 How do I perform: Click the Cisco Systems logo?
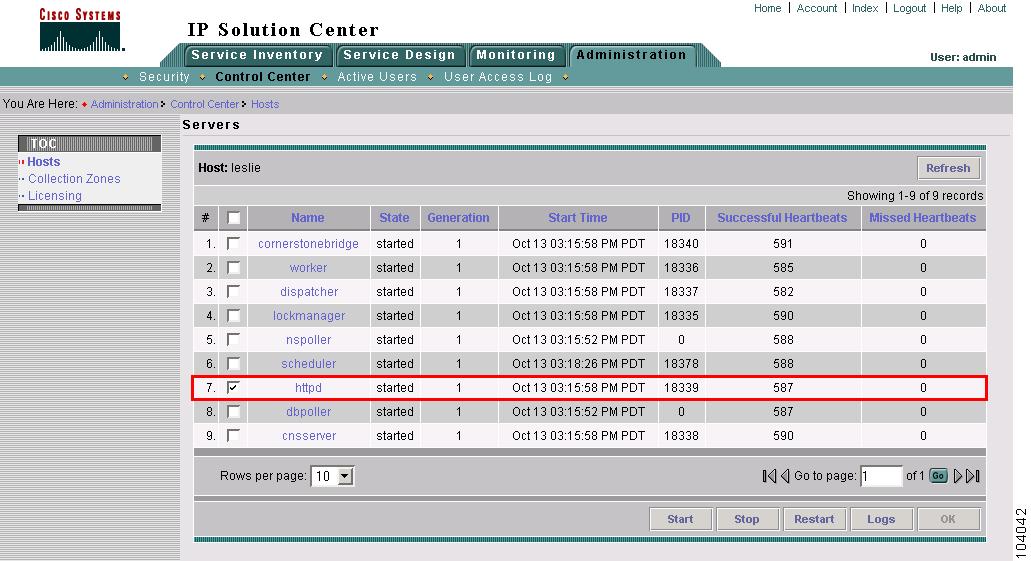(x=81, y=30)
